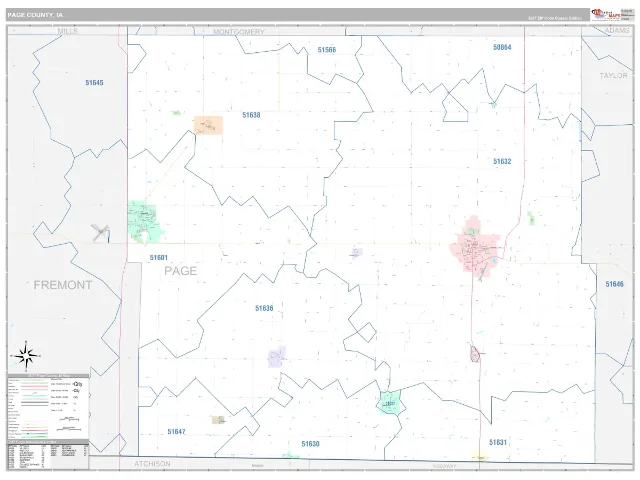Click ZIP code label 51647
640x480 pixels.
(x=176, y=431)
